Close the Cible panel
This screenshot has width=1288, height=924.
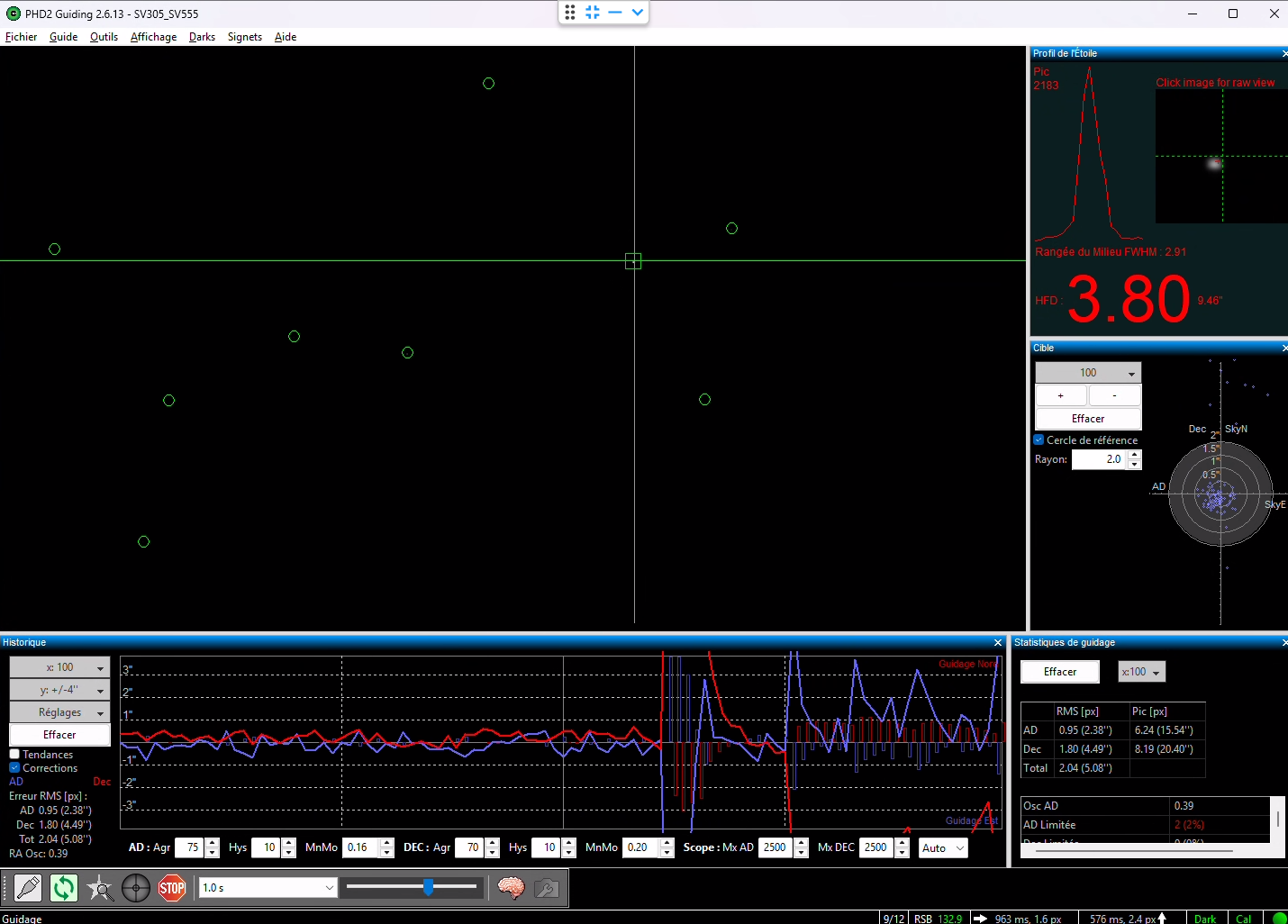click(x=1284, y=348)
